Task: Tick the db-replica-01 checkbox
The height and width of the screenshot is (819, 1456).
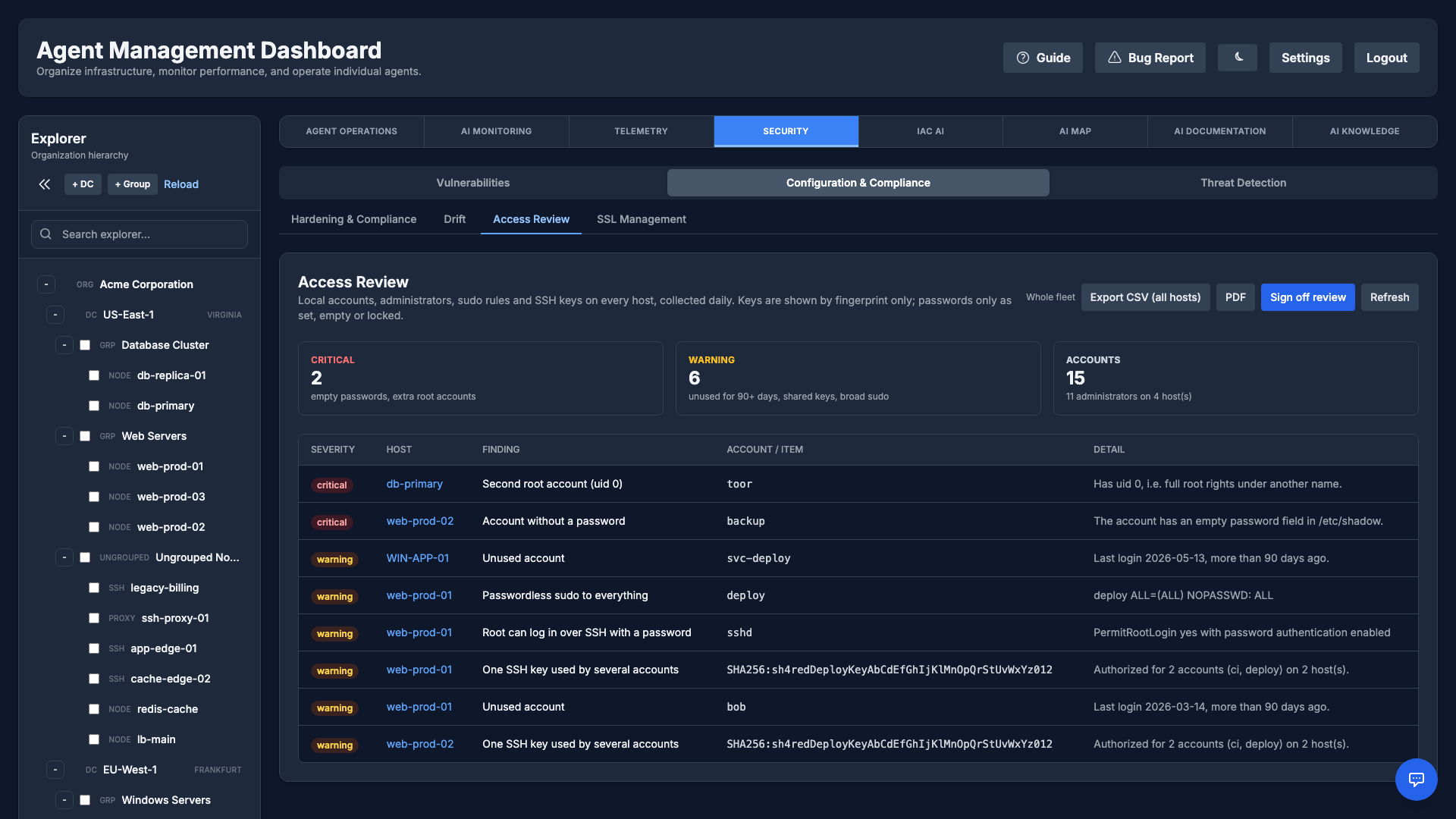Action: 94,375
